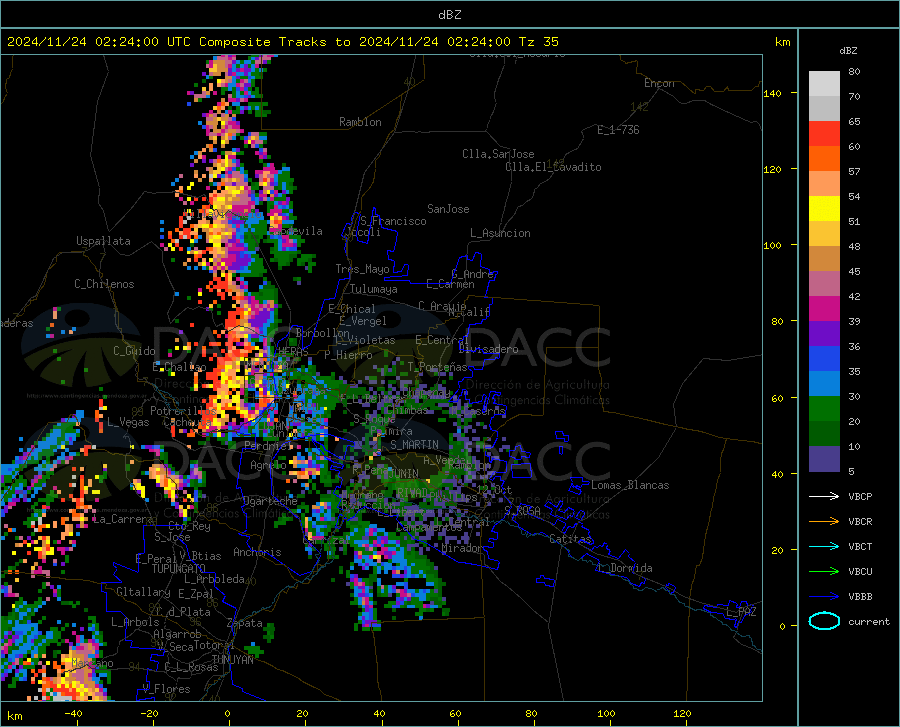Click the Encon place label
Viewport: 900px width, 727px height.
659,83
